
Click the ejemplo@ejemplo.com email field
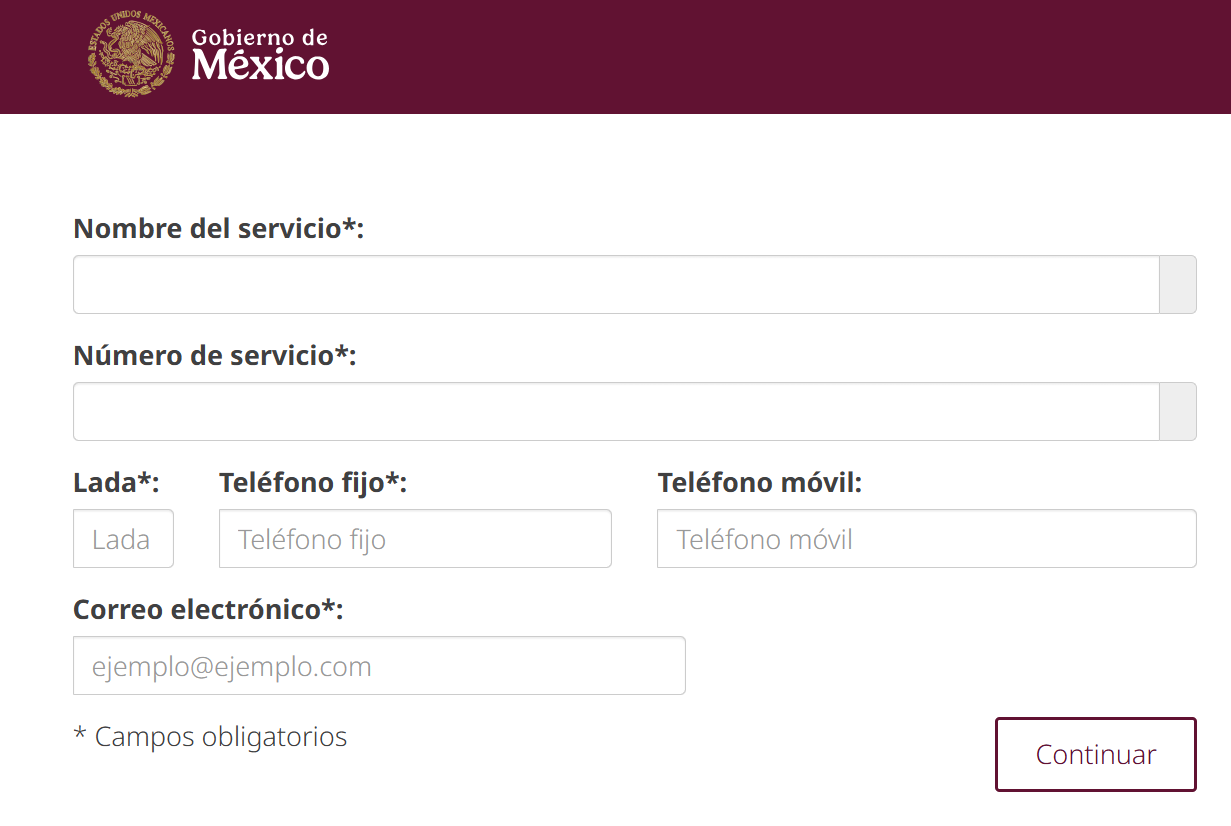pos(379,666)
